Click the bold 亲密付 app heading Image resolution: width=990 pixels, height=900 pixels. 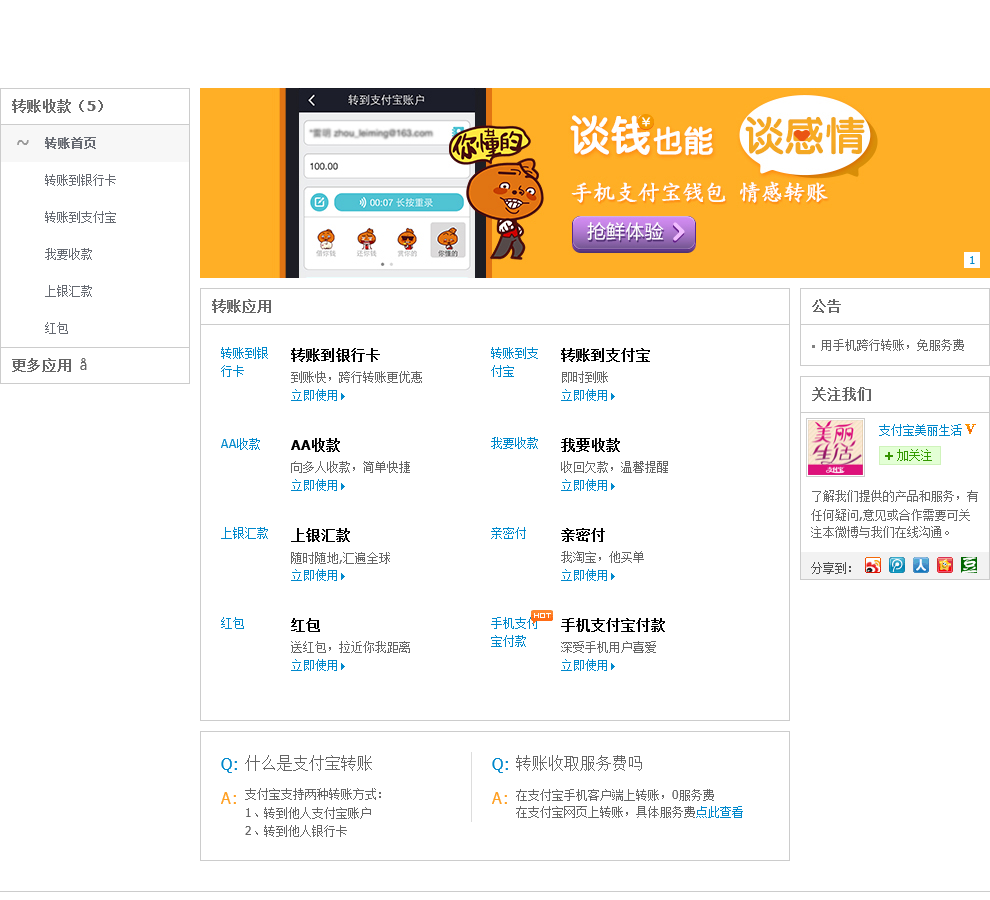(x=583, y=536)
